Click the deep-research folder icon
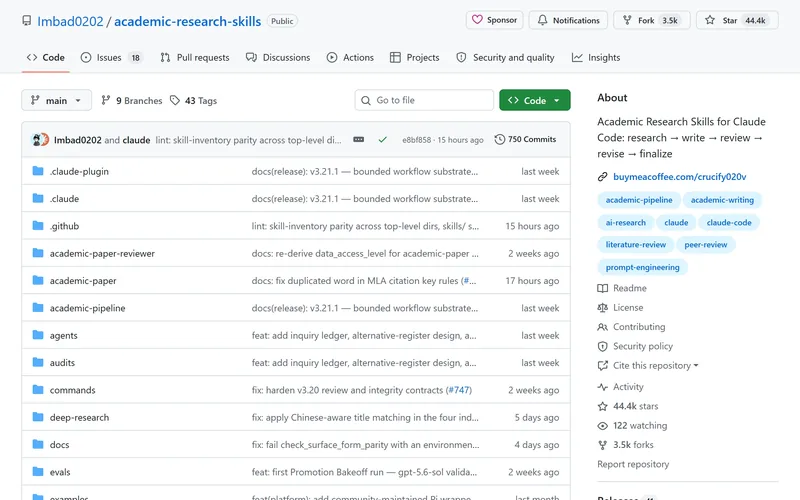The image size is (800, 500). point(38,417)
